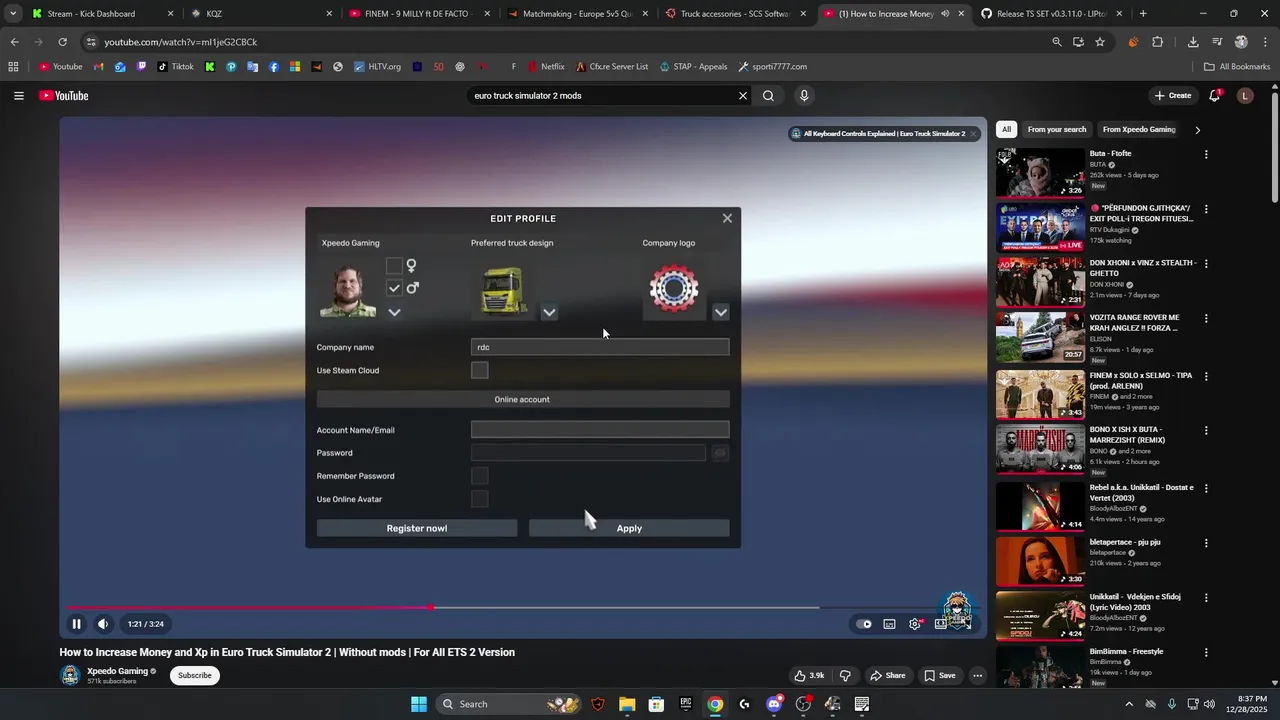Clear the YouTube search box text
The image size is (1280, 720).
[x=742, y=96]
